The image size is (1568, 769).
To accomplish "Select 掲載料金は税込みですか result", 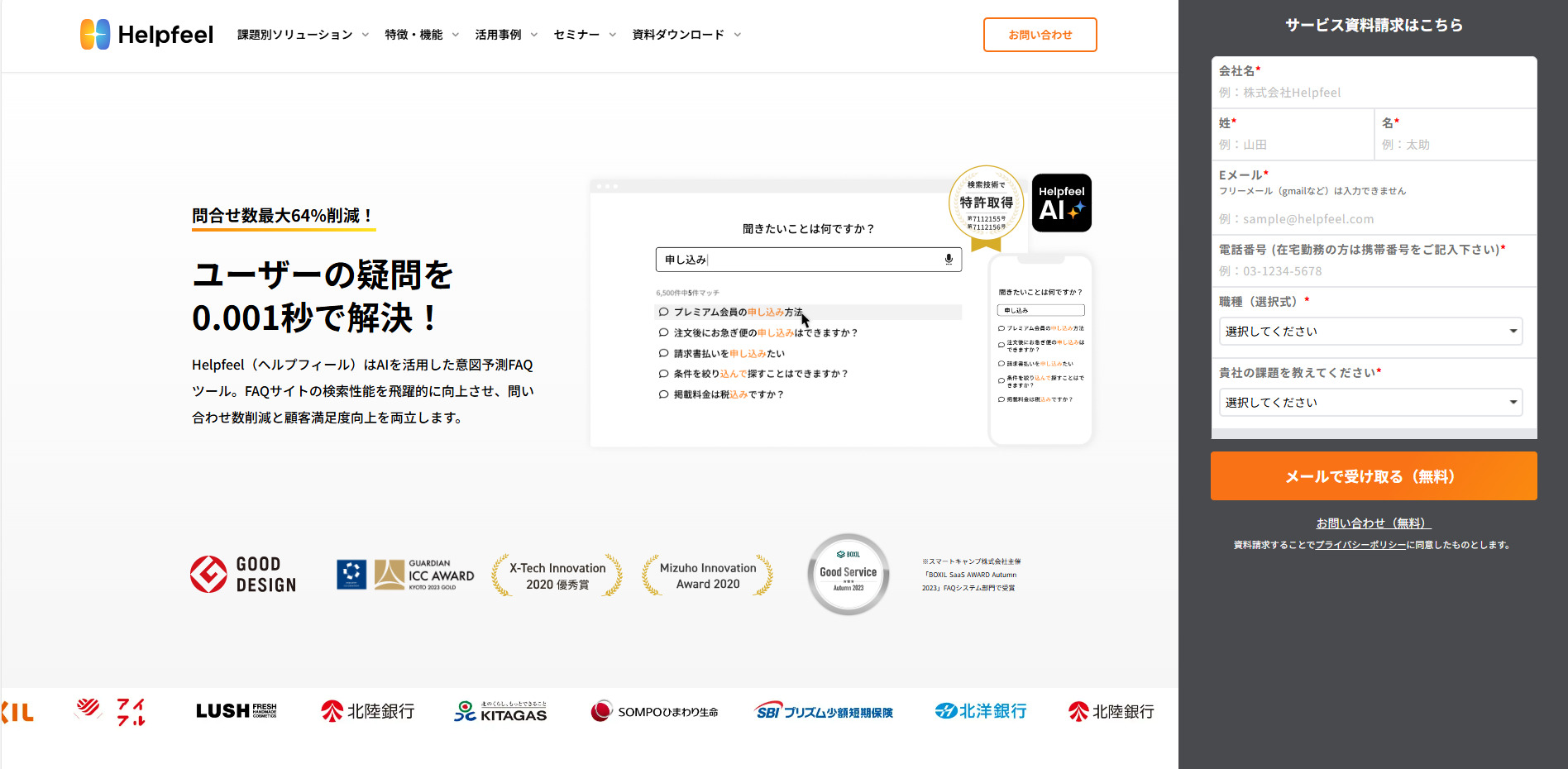I will tap(720, 394).
